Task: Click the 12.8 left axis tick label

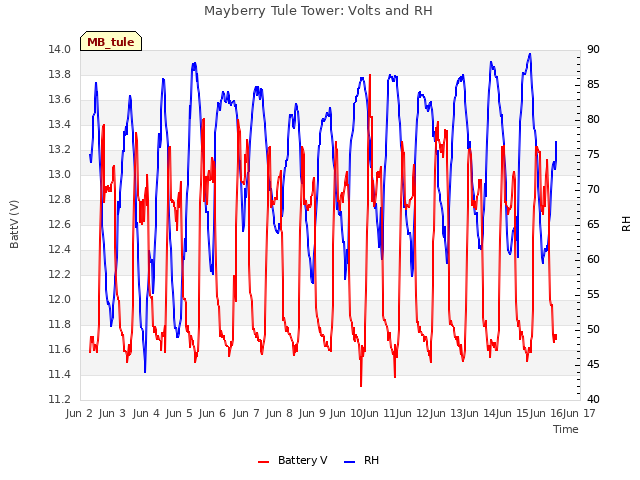Action: pos(60,200)
